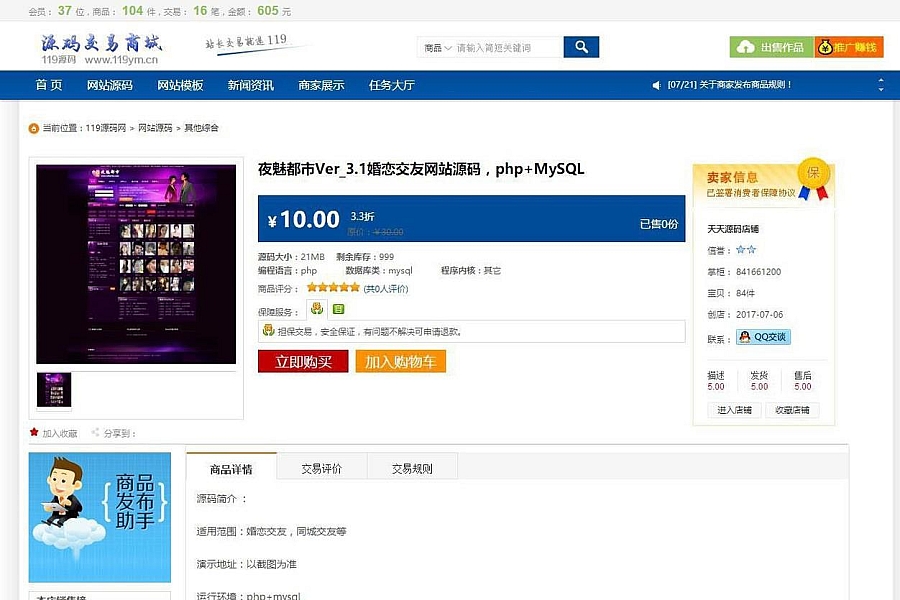Click the QQ交谈 contact button

pyautogui.click(x=763, y=337)
